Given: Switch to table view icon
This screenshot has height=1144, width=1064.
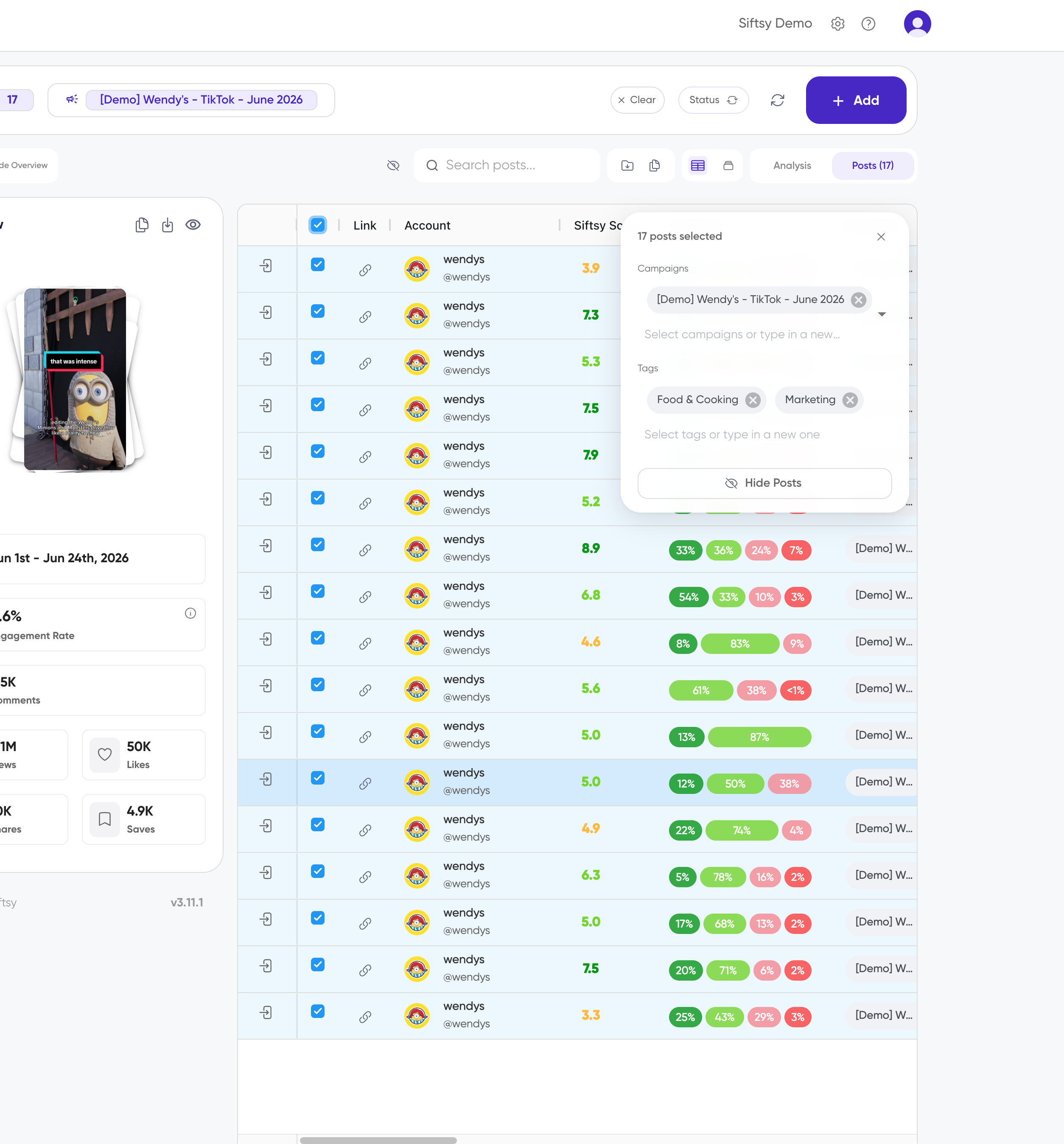Looking at the screenshot, I should 697,166.
